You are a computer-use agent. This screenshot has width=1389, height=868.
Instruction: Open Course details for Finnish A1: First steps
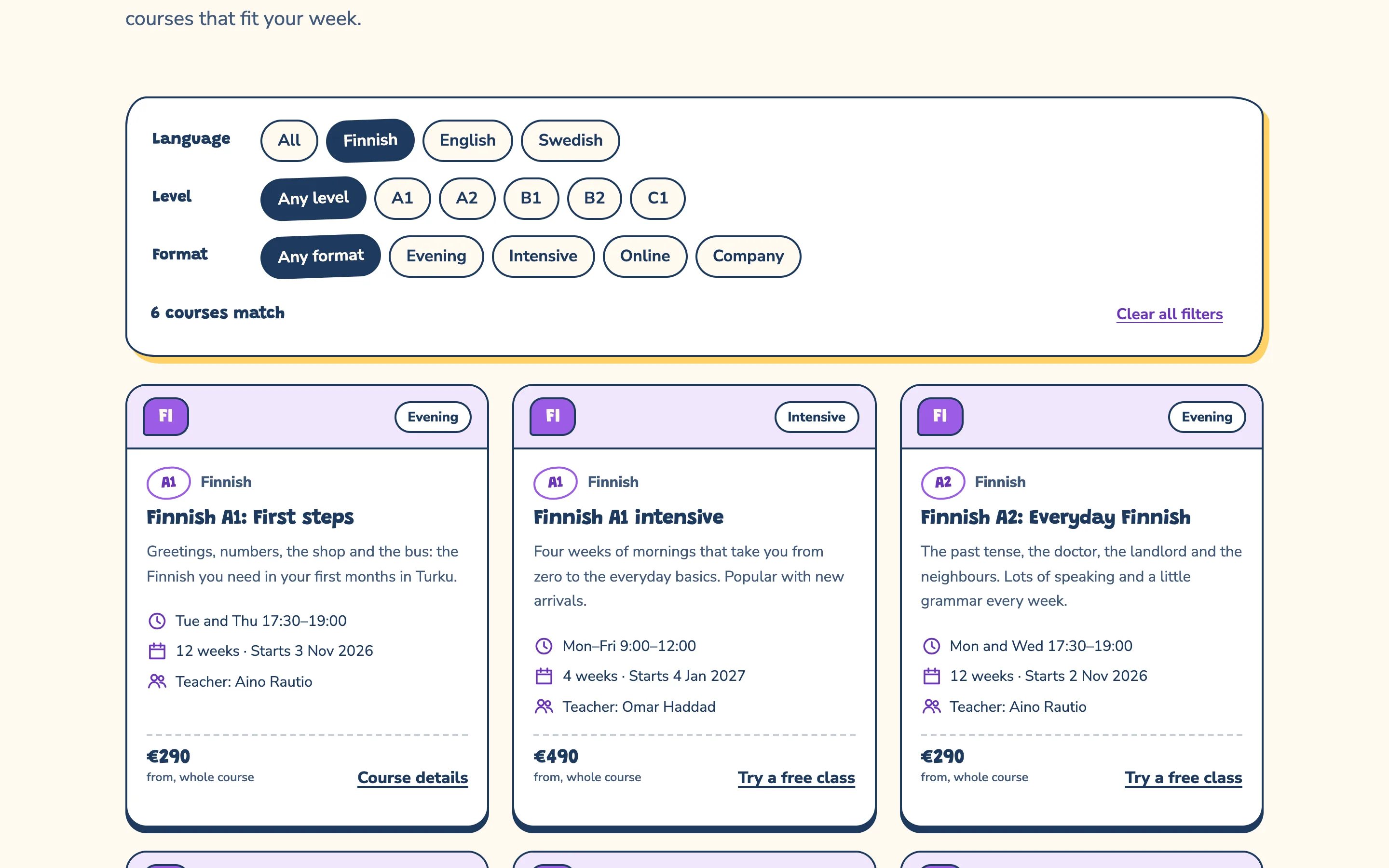click(413, 778)
